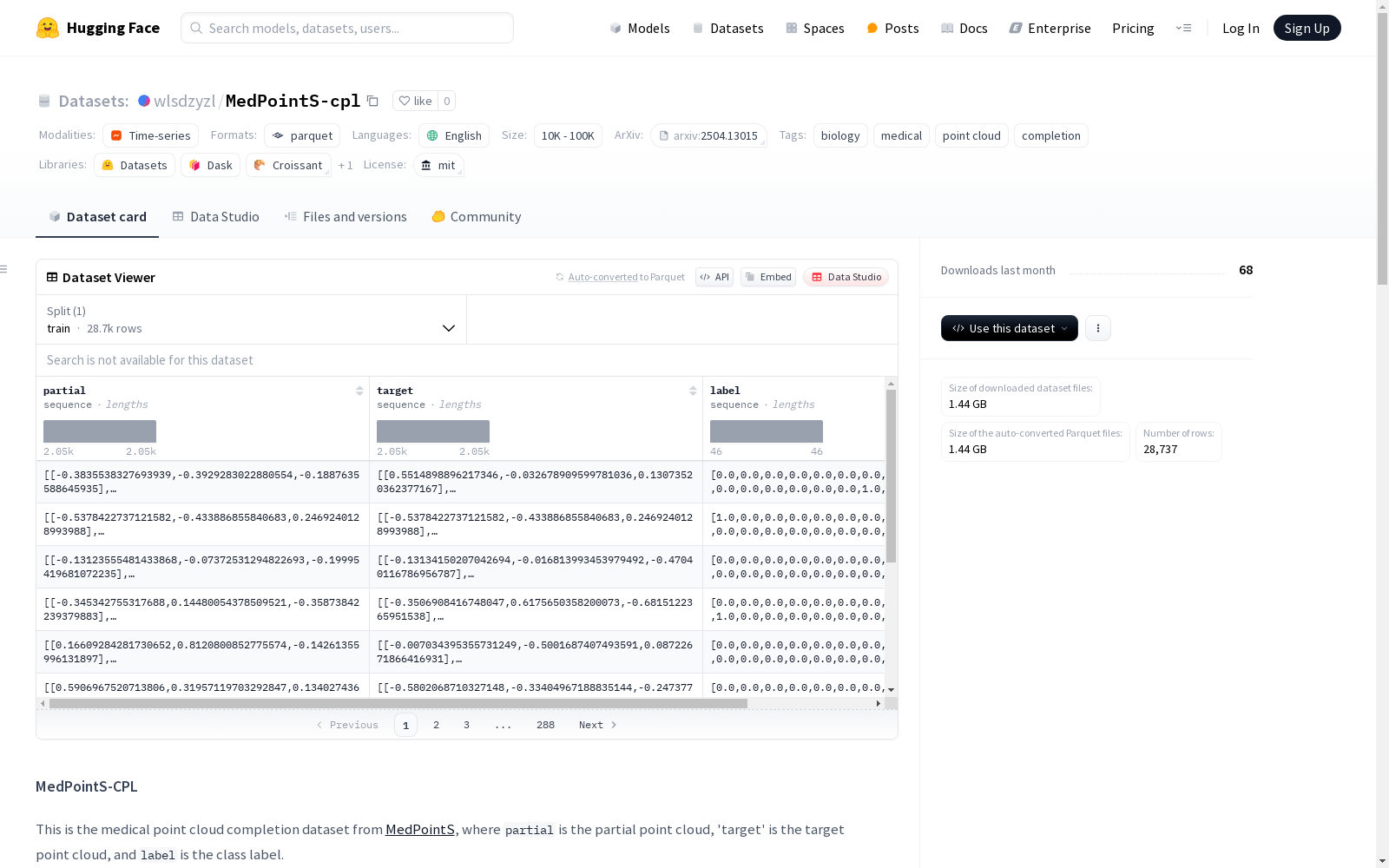Select the parquet format tag
Screen dimensions: 1389x868
point(302,135)
